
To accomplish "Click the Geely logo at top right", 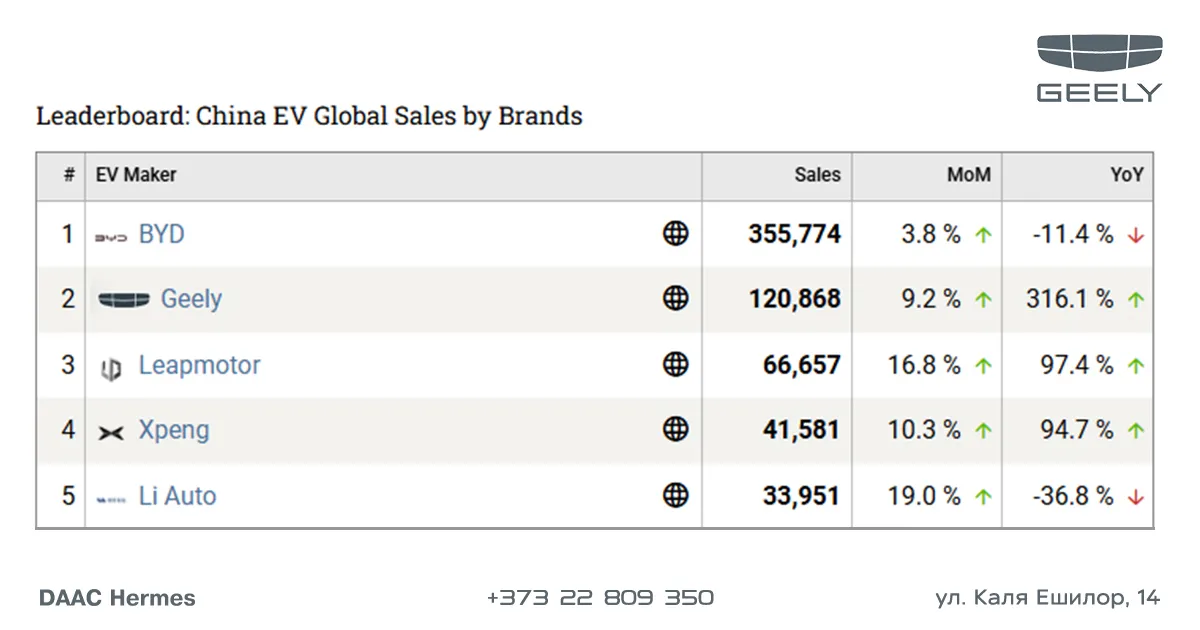I will [1099, 68].
